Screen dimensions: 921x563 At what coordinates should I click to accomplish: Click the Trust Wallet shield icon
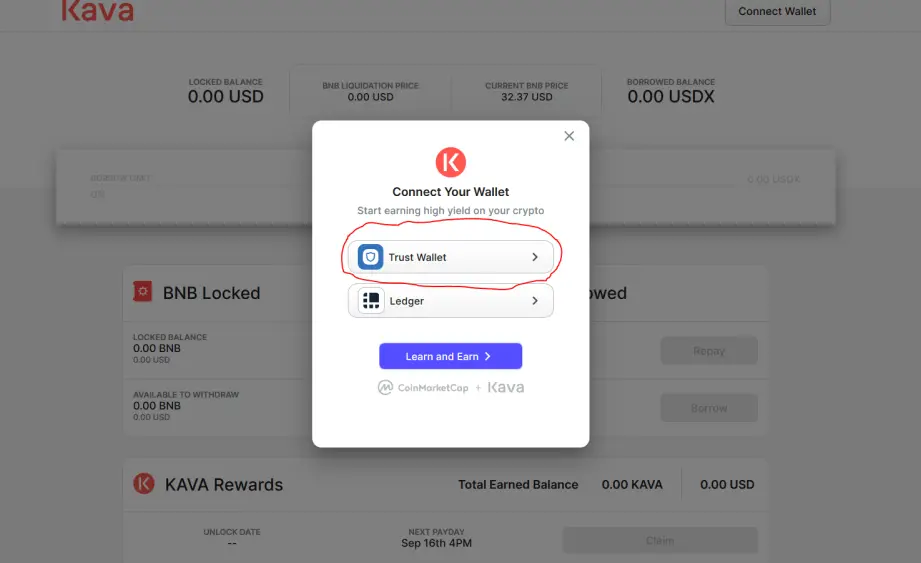click(x=370, y=257)
